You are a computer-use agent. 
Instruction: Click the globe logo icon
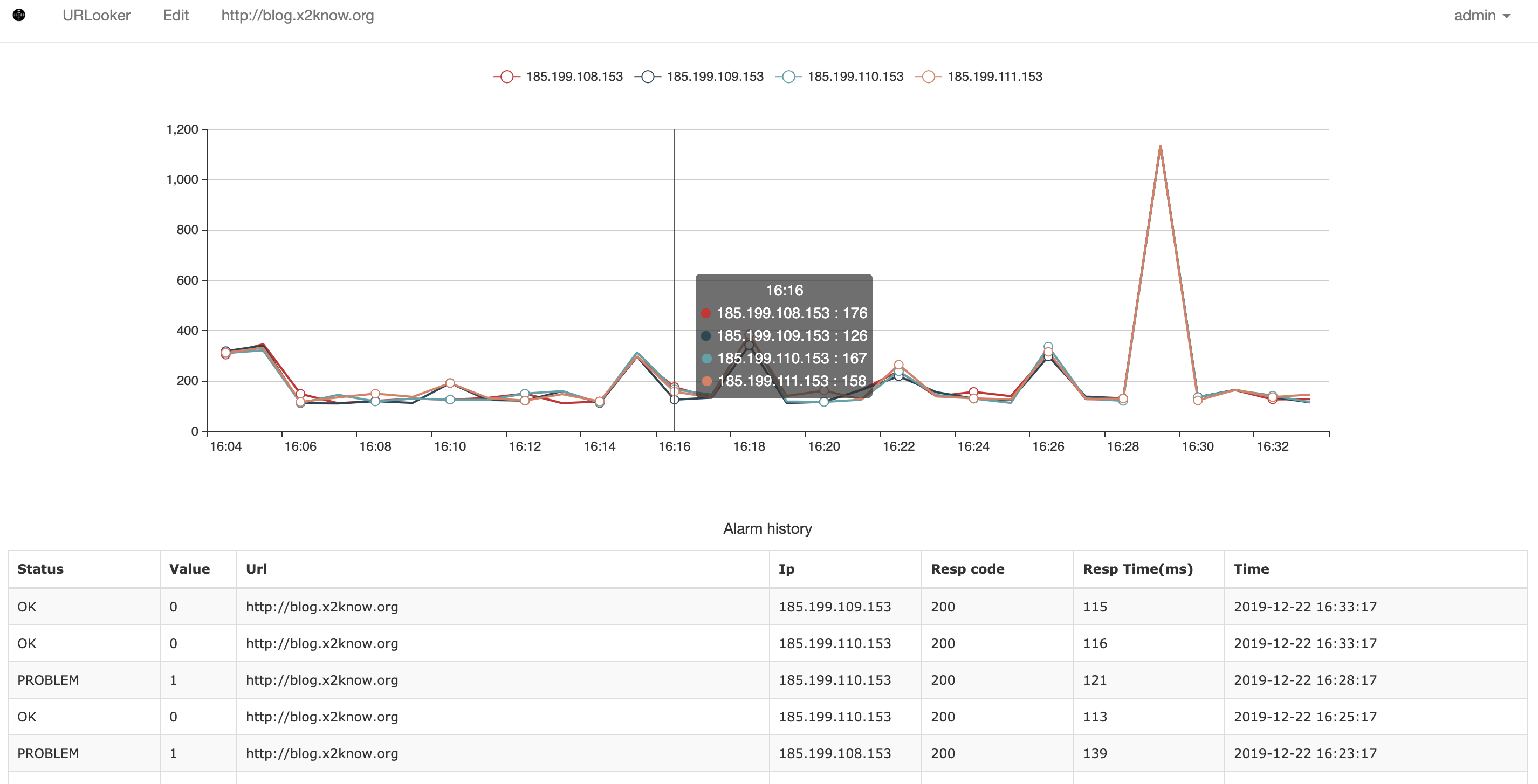[x=19, y=15]
